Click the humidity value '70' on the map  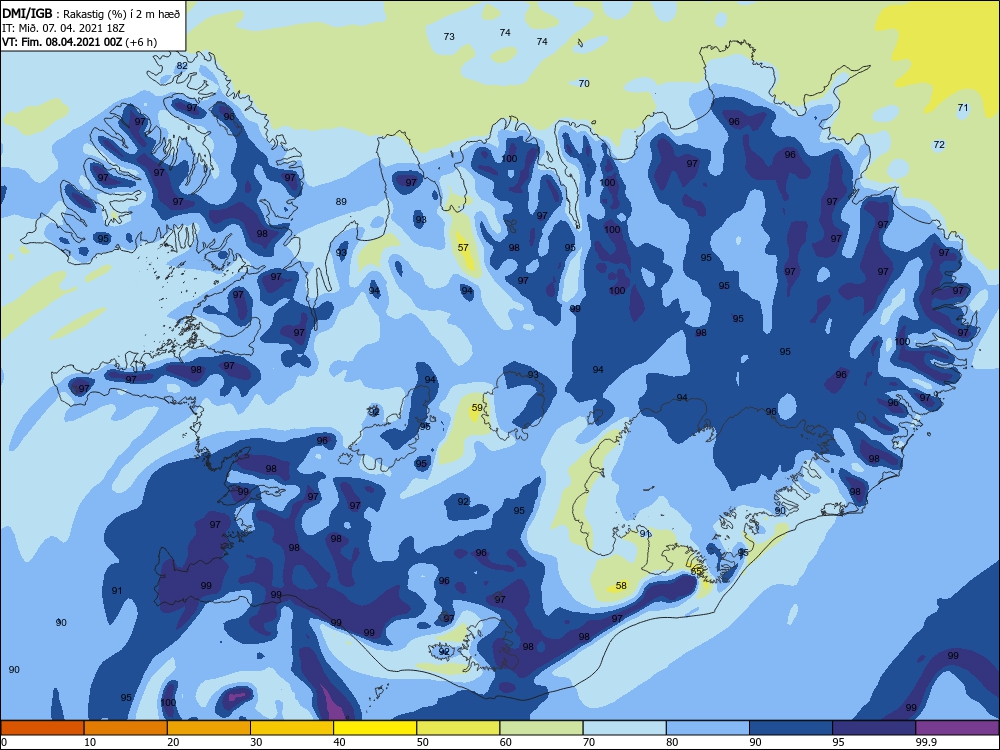click(584, 84)
